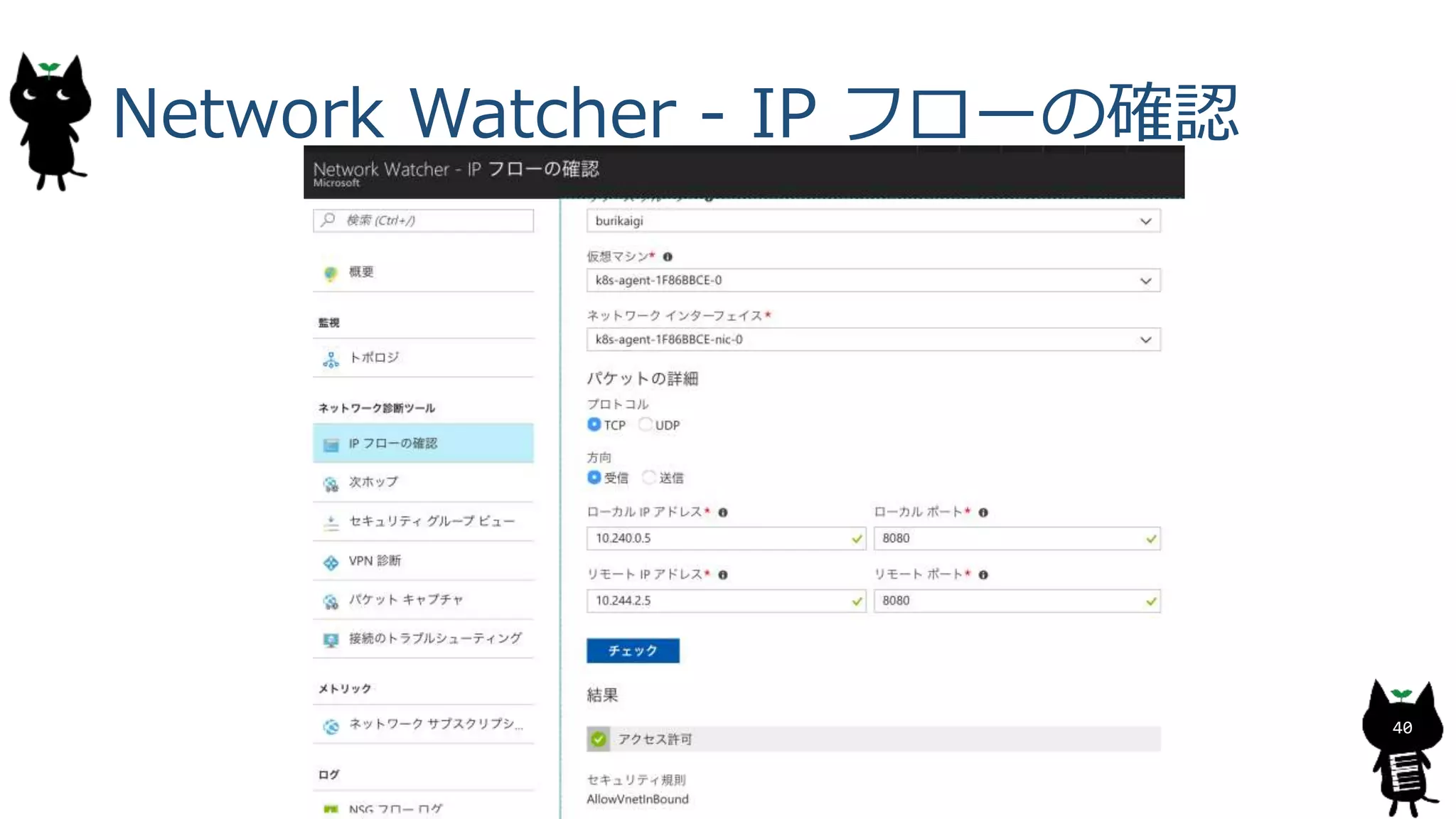This screenshot has width=1456, height=819.
Task: Click the ネットワーク診断ツール section label
Action: click(376, 408)
